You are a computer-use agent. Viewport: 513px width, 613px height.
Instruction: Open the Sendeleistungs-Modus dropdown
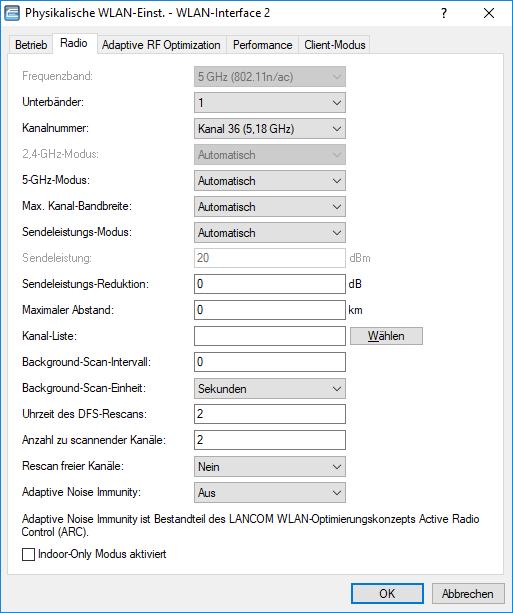[x=270, y=233]
